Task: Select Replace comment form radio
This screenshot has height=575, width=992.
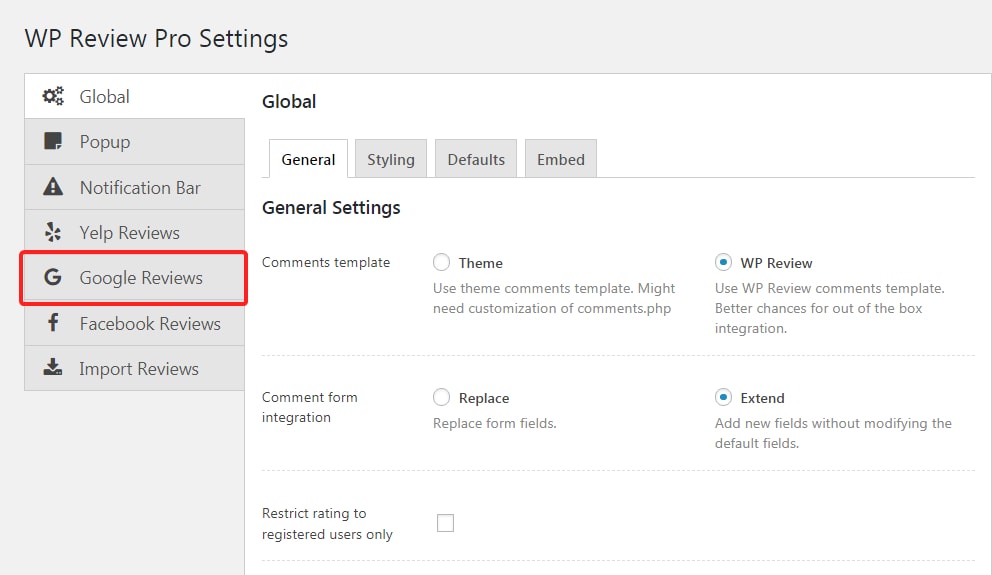Action: (442, 397)
